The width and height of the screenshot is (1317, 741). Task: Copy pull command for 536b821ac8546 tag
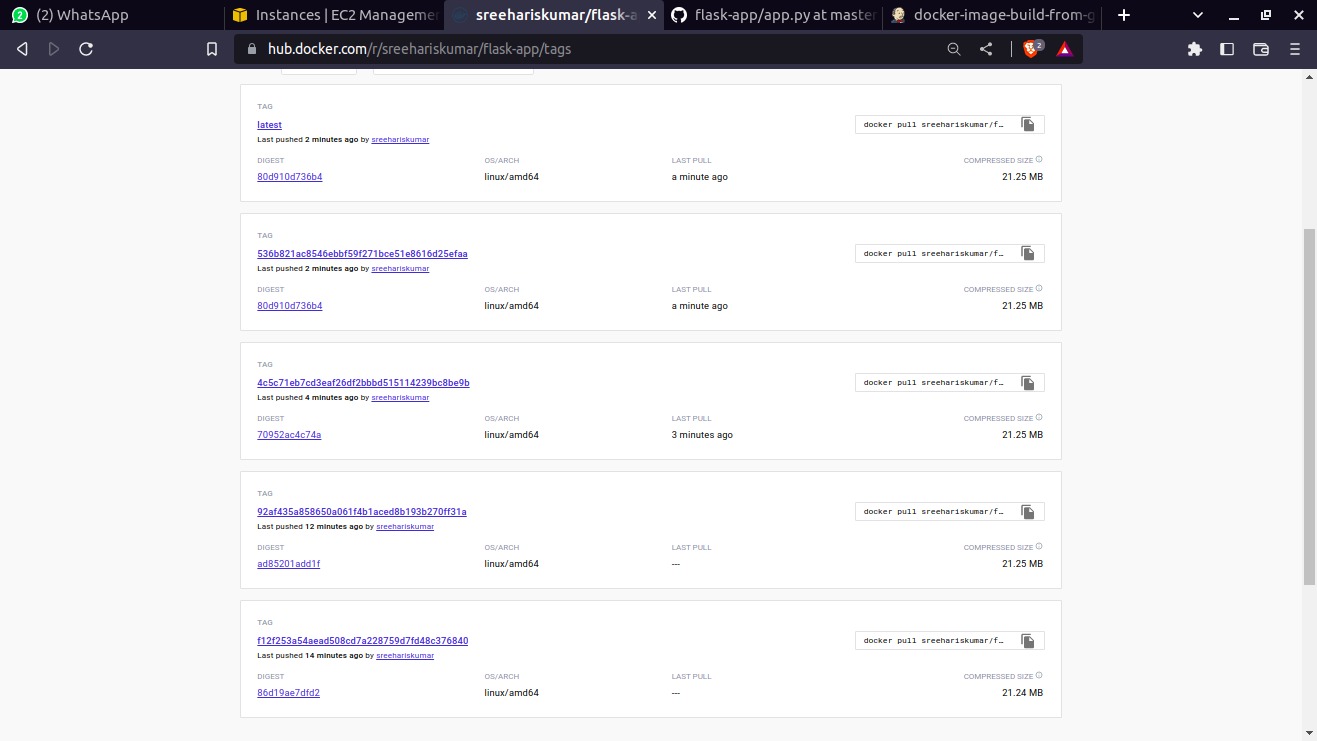pyautogui.click(x=1028, y=253)
